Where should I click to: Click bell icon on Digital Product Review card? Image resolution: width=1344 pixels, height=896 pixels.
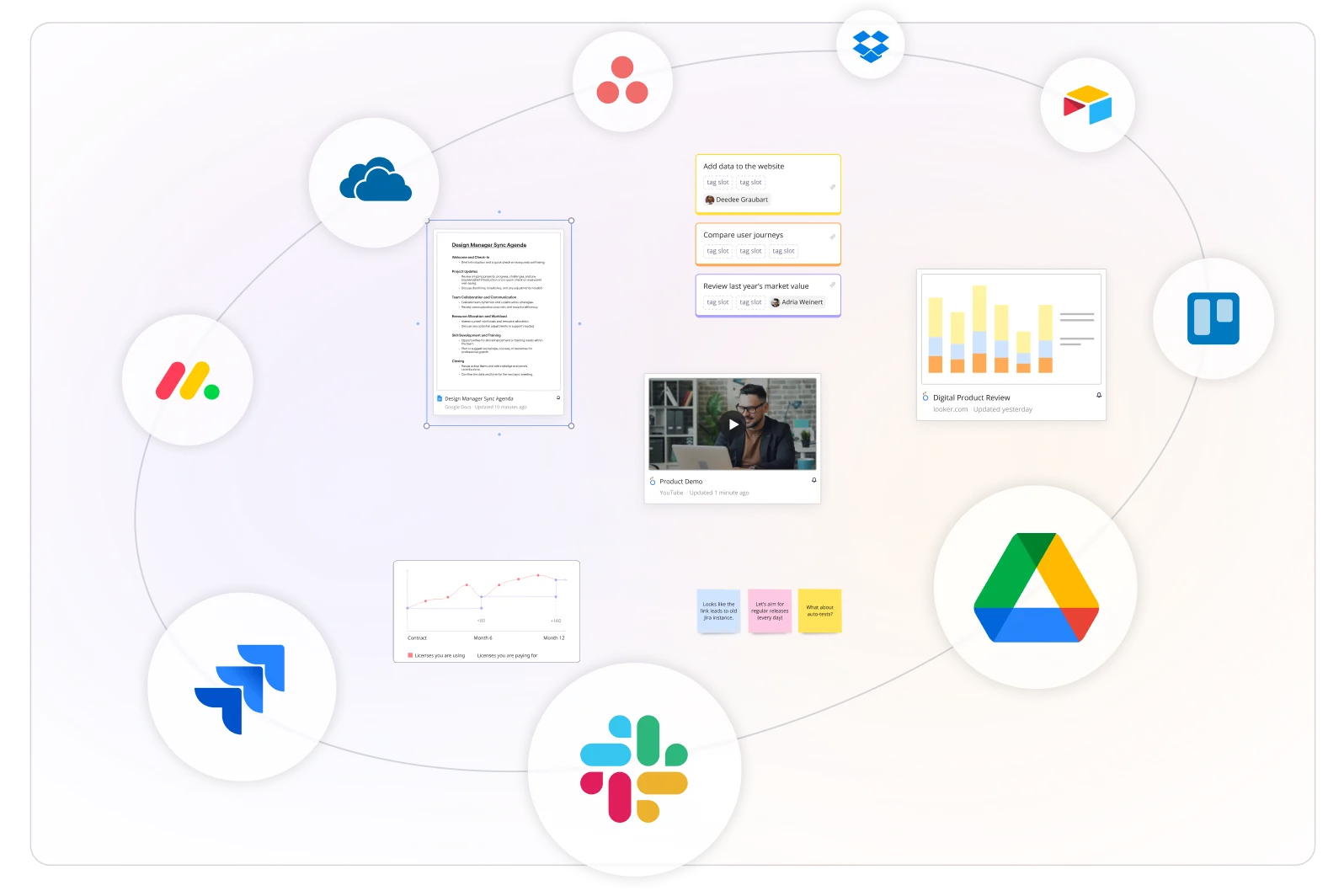point(1099,395)
